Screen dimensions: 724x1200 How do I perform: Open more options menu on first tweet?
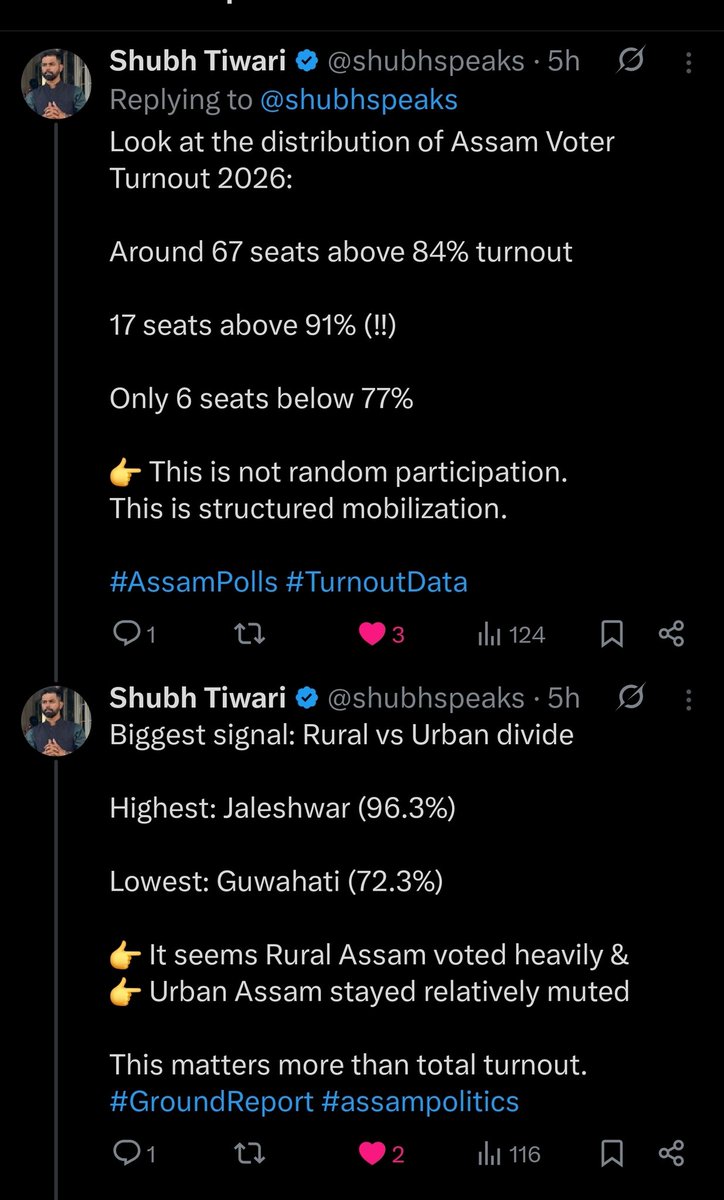690,62
